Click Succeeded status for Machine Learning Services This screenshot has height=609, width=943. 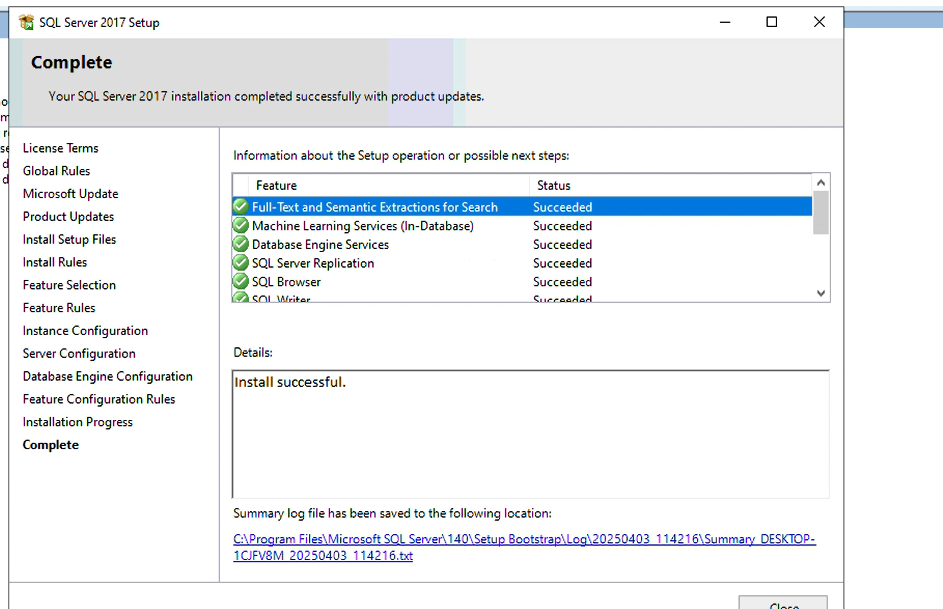pyautogui.click(x=562, y=226)
